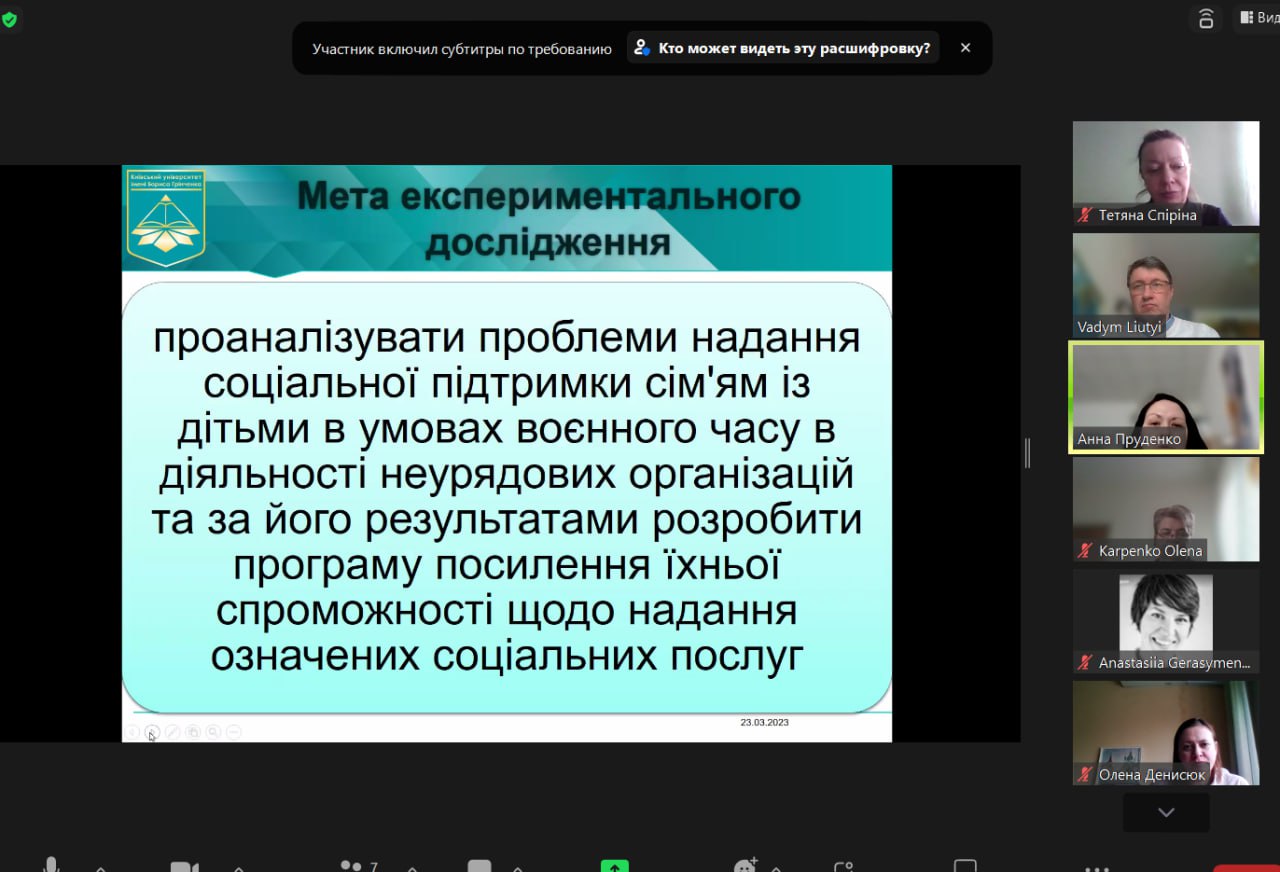Expand audio options arrow beside microphone

[x=100, y=867]
